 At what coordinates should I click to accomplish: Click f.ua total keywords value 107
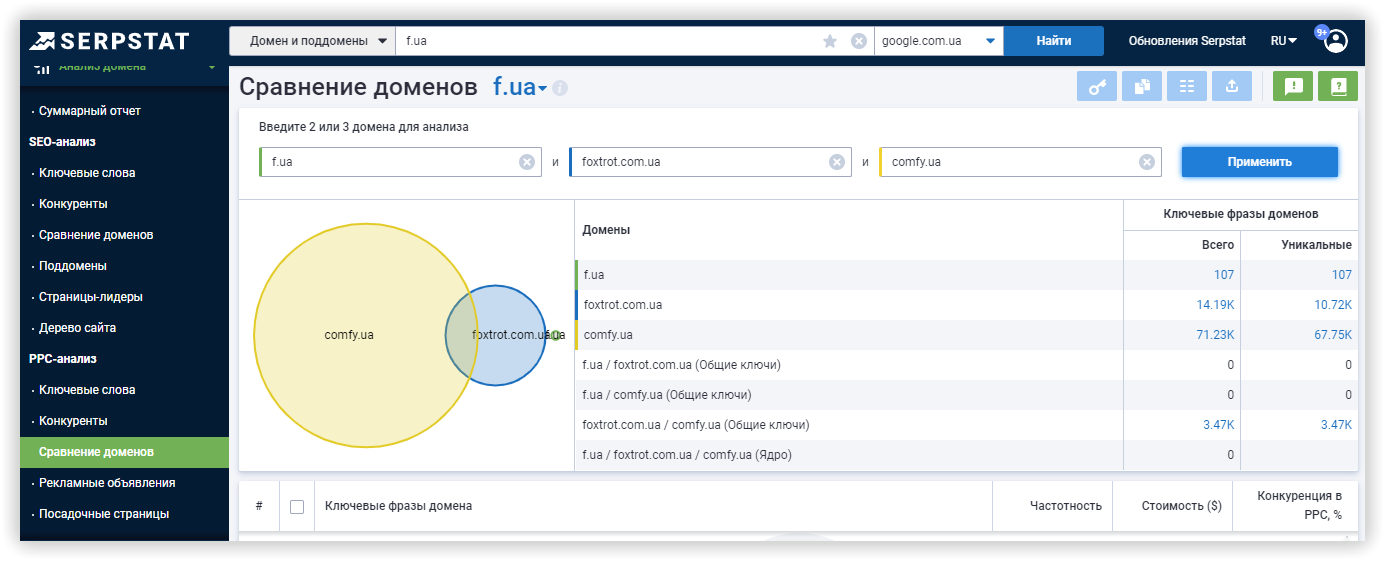click(x=1224, y=275)
